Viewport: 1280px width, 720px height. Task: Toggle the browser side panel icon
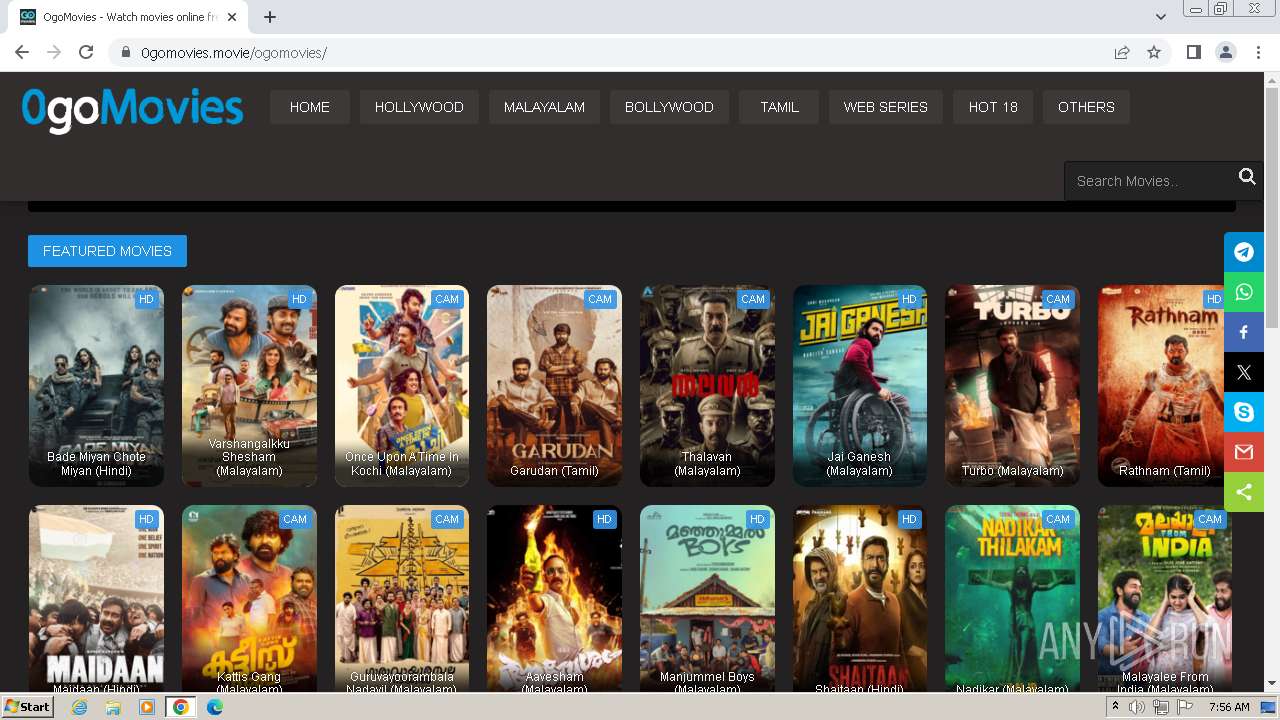click(1193, 52)
